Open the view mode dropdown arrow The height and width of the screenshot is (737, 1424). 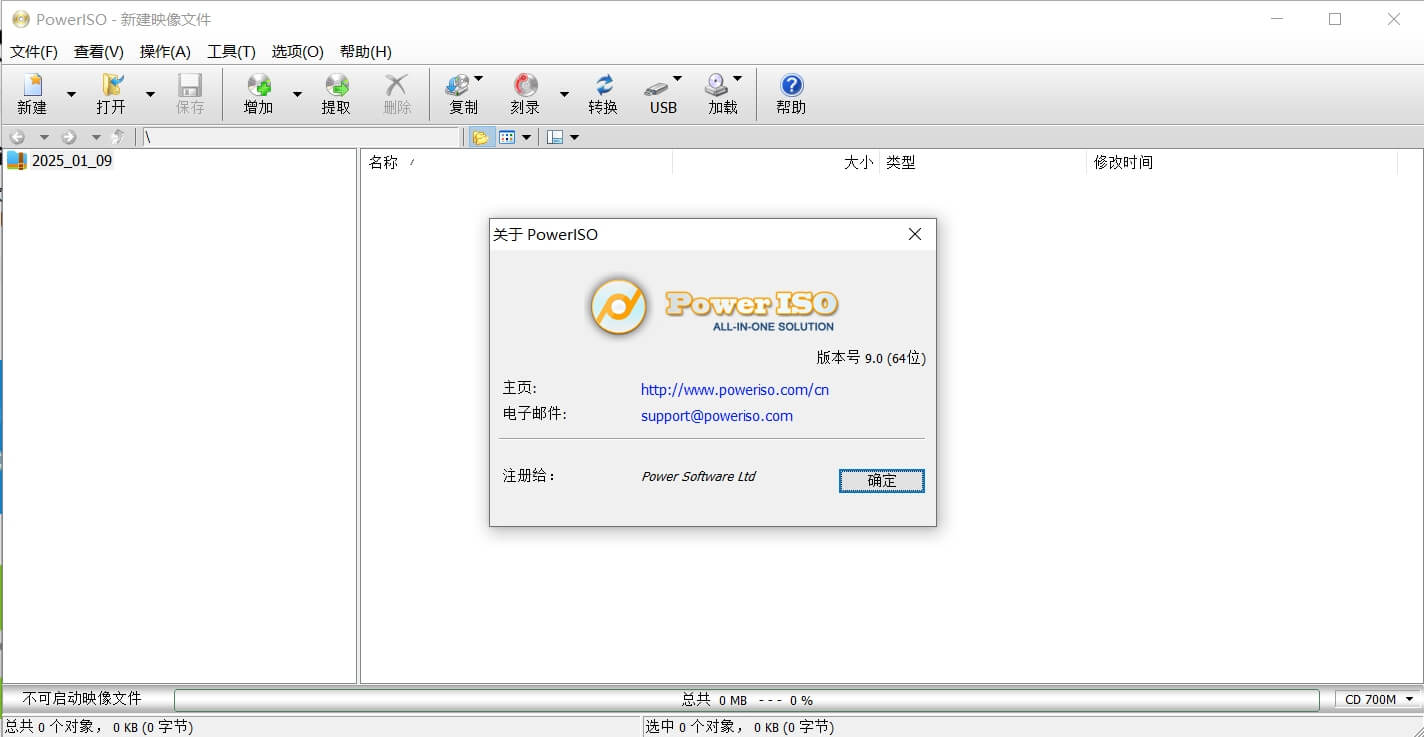pos(527,137)
